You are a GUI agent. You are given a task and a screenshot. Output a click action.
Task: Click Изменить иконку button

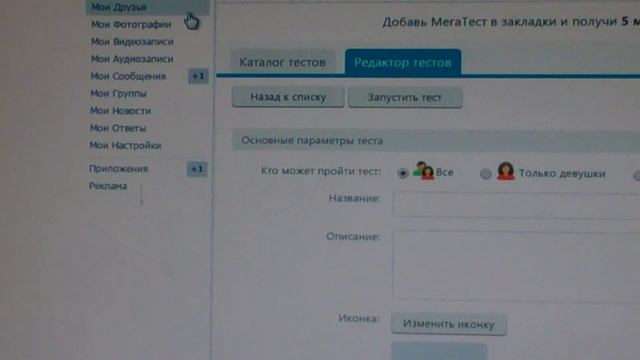tap(449, 324)
